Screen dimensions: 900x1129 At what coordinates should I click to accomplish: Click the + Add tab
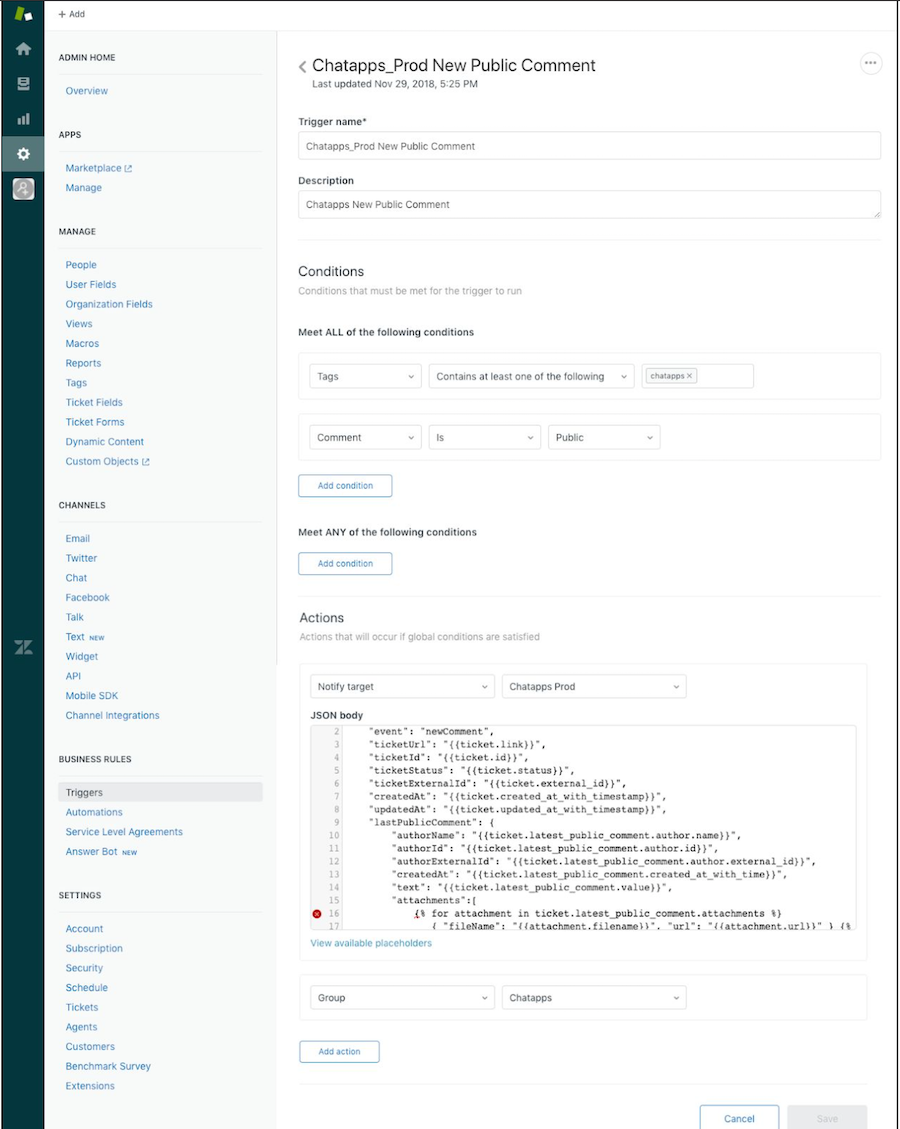click(71, 14)
